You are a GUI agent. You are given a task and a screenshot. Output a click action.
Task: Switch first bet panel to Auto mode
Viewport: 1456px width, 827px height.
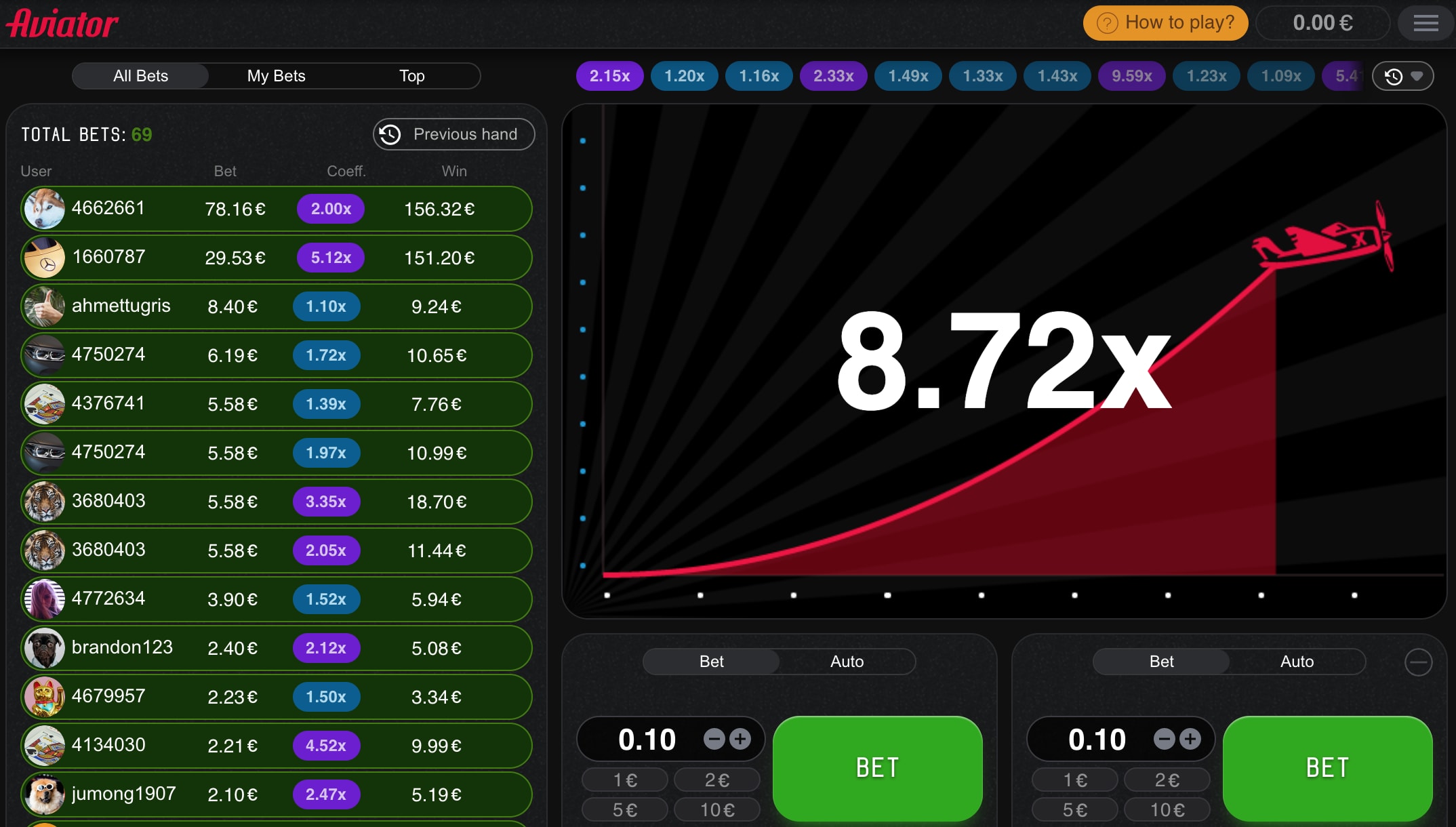tap(847, 662)
